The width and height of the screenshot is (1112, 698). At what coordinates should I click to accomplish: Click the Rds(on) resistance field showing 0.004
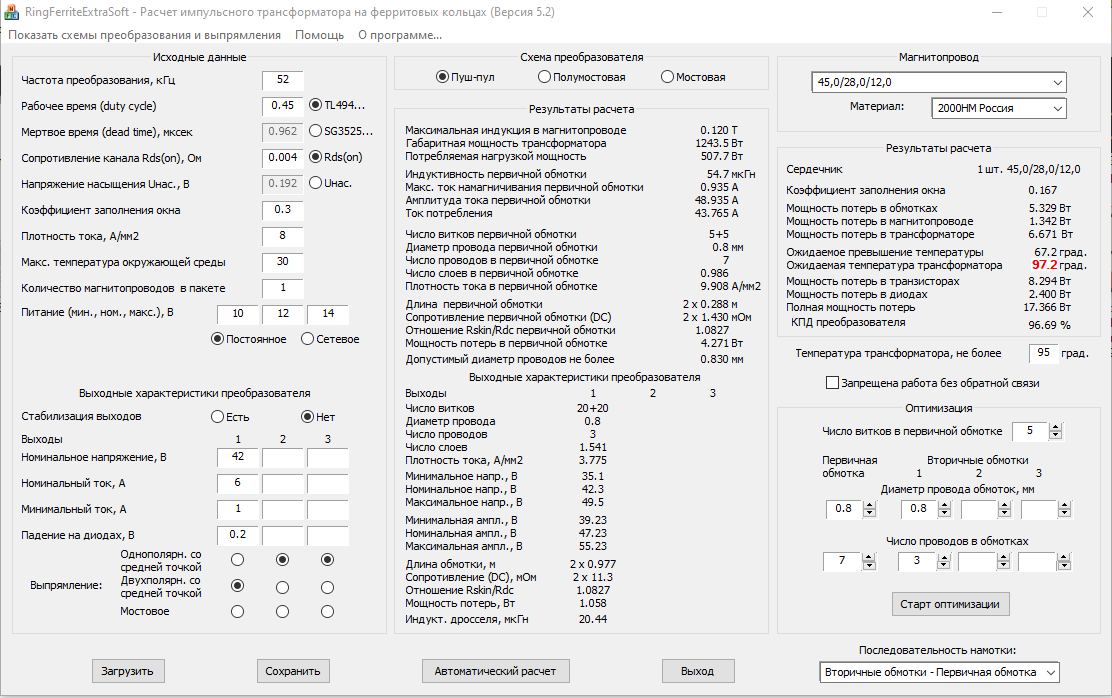(x=282, y=157)
